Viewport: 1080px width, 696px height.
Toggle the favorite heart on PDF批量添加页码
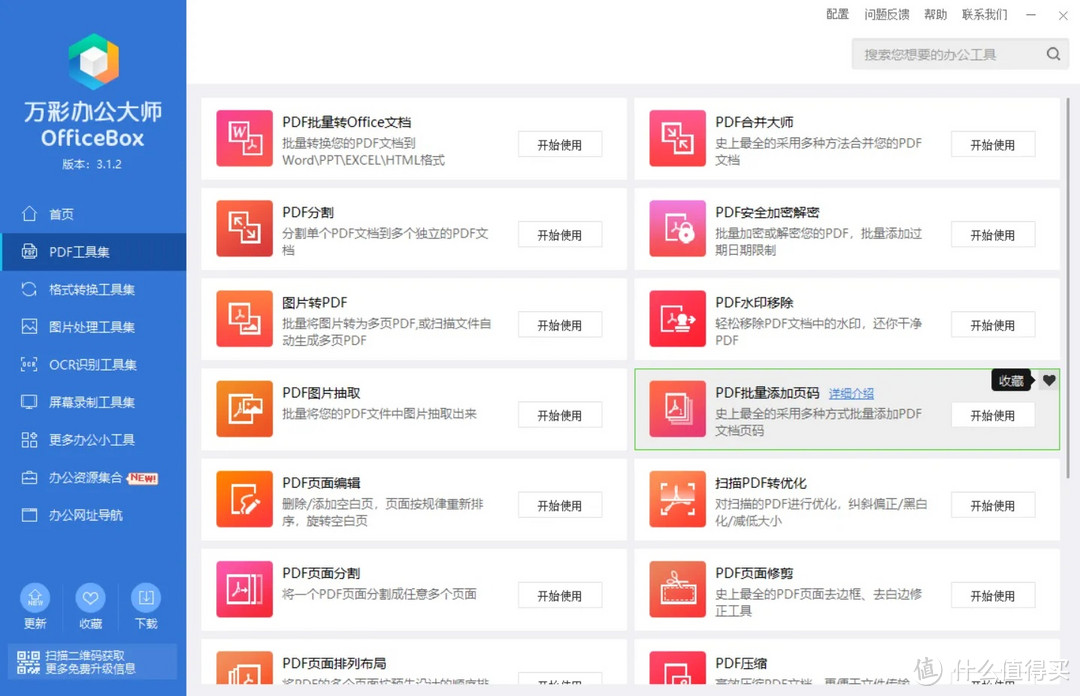pos(1049,381)
